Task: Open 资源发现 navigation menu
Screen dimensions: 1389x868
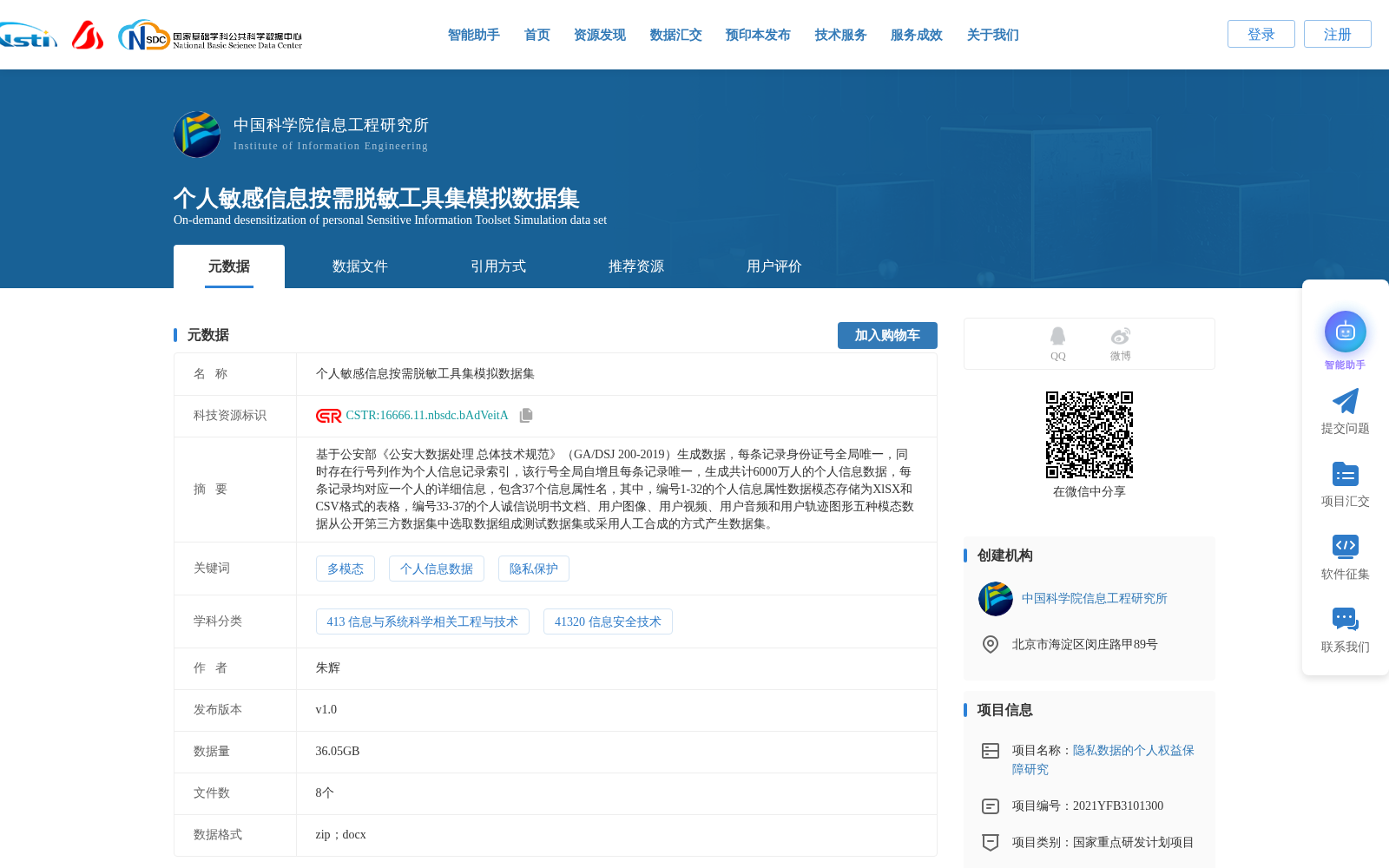Action: pyautogui.click(x=600, y=35)
